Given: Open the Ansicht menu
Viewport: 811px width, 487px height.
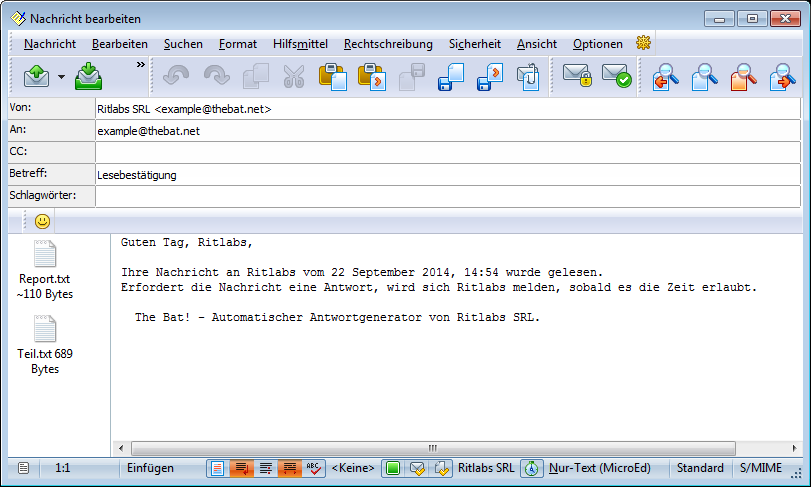Looking at the screenshot, I should click(536, 44).
